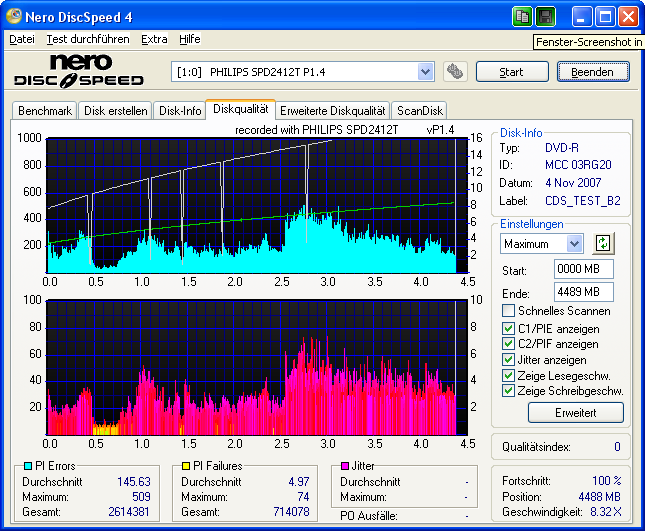Open the Maximum speed dropdown

[x=574, y=244]
